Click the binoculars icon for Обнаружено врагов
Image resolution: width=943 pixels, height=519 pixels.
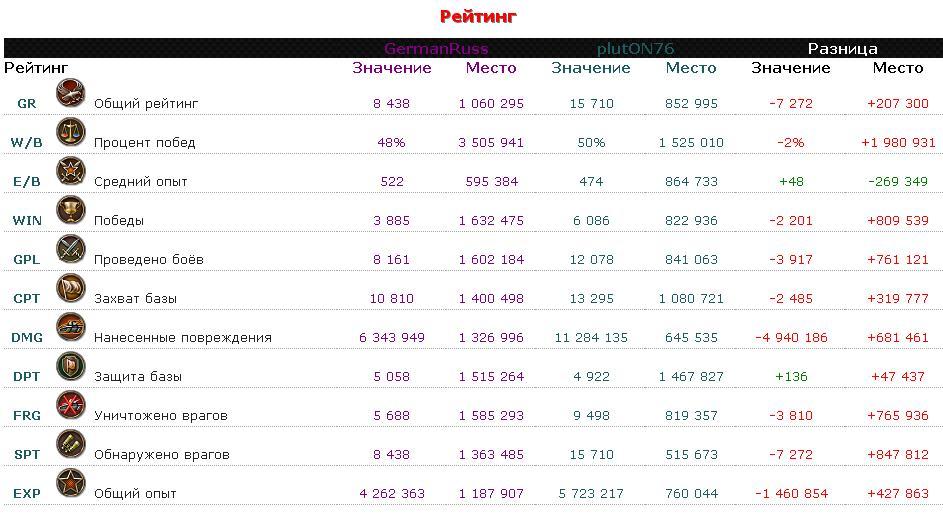[x=70, y=445]
